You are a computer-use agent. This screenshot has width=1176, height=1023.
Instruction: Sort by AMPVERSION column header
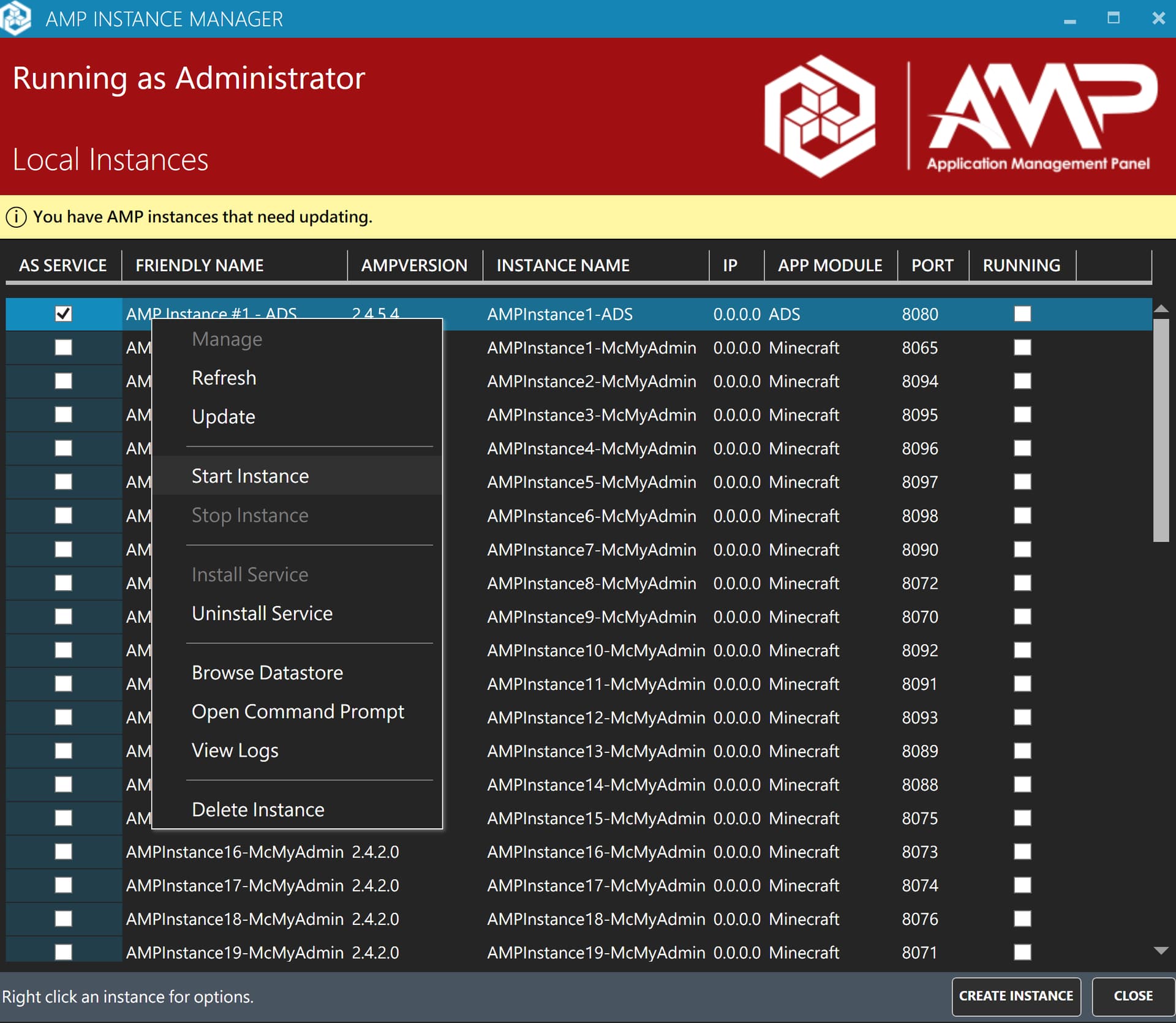point(415,266)
